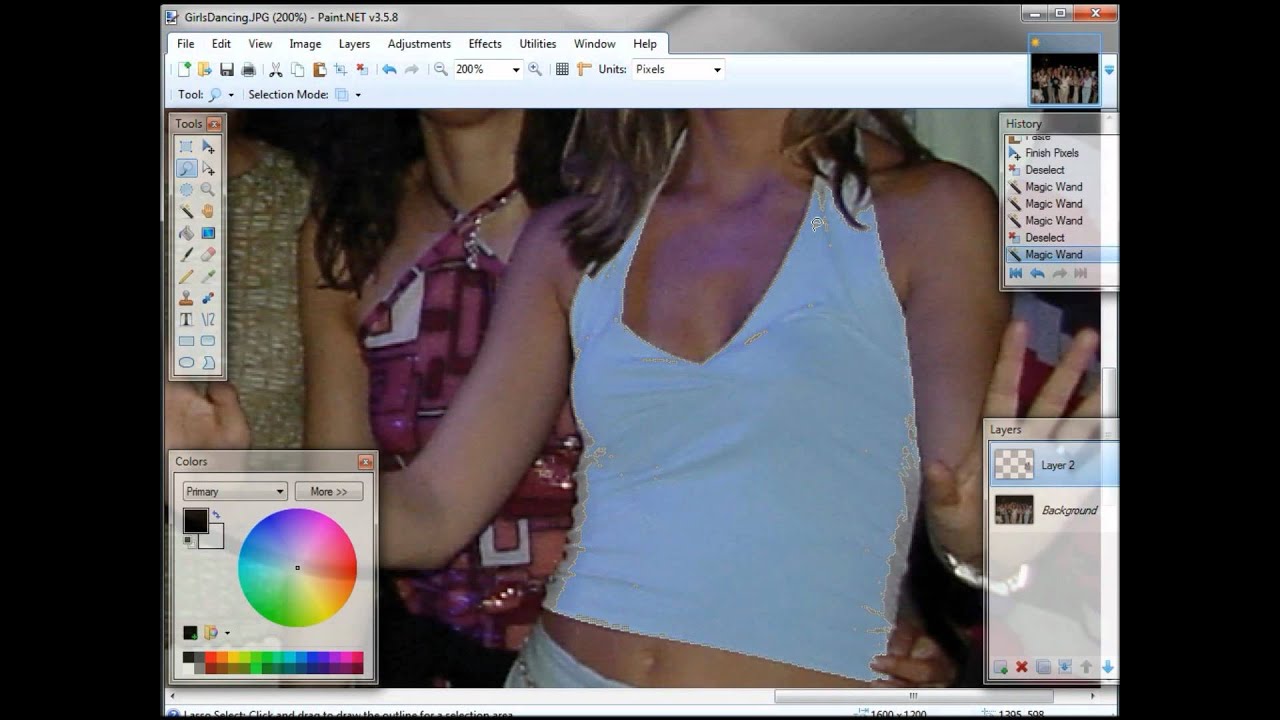This screenshot has width=1280, height=720.
Task: Open the 200% zoom level dropdown
Action: (516, 69)
